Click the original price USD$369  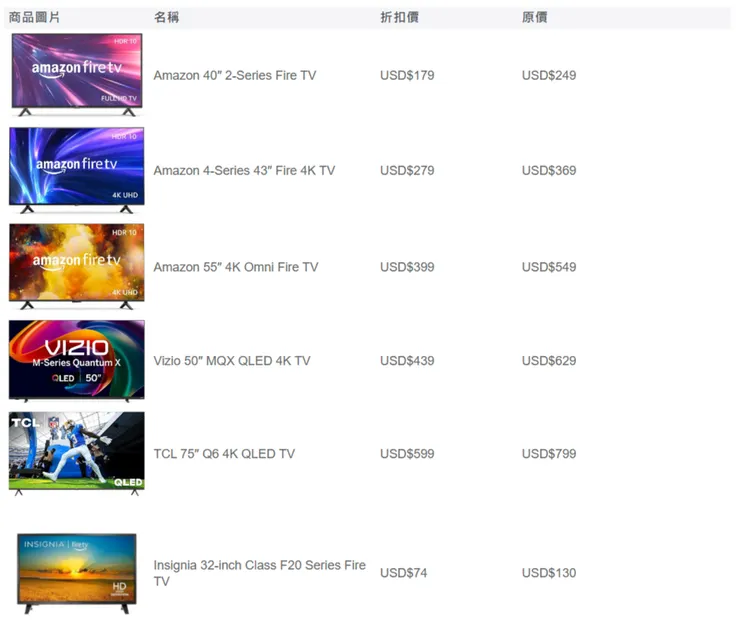(x=549, y=170)
